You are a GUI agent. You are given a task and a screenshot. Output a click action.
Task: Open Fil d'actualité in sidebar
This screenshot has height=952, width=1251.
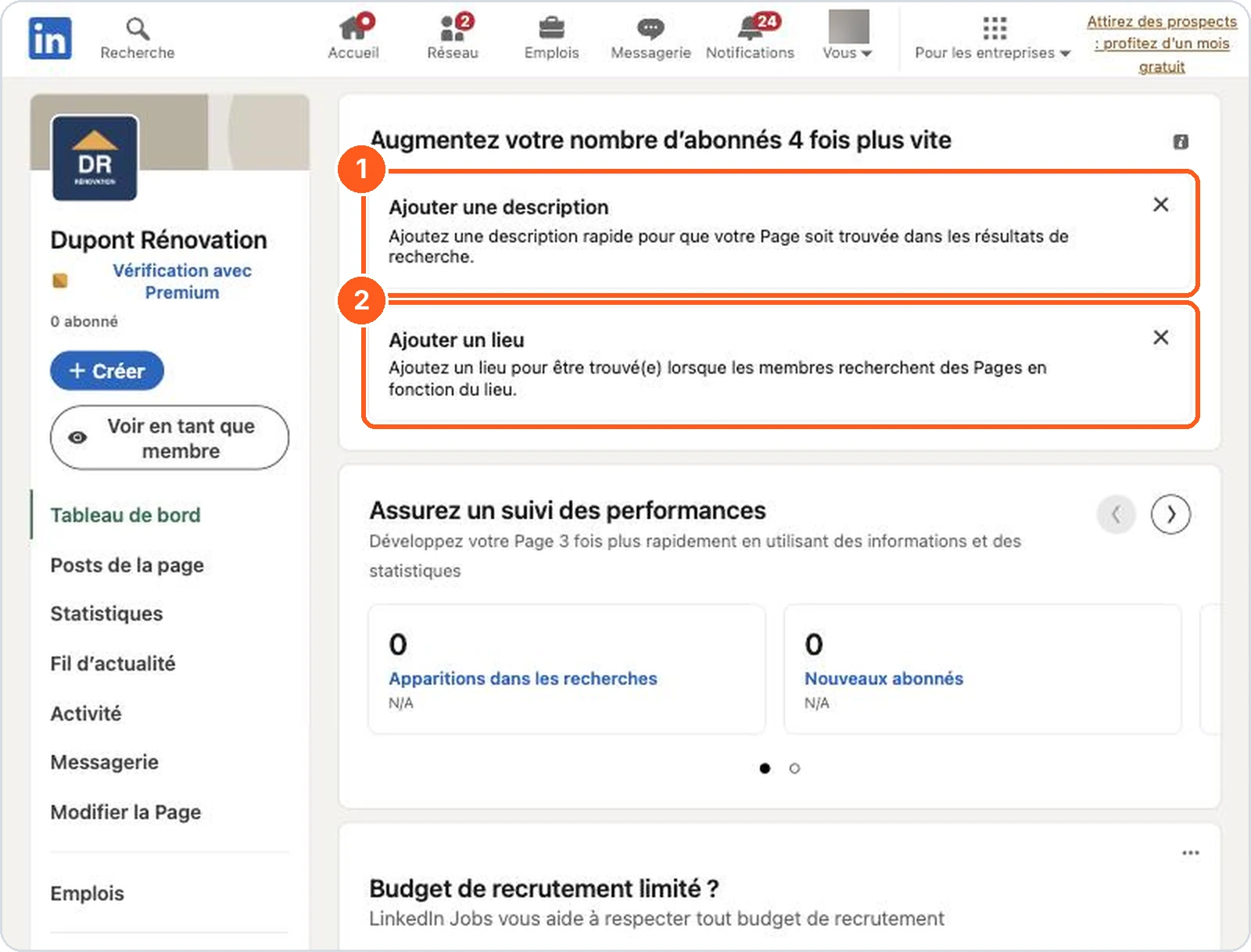click(x=113, y=664)
